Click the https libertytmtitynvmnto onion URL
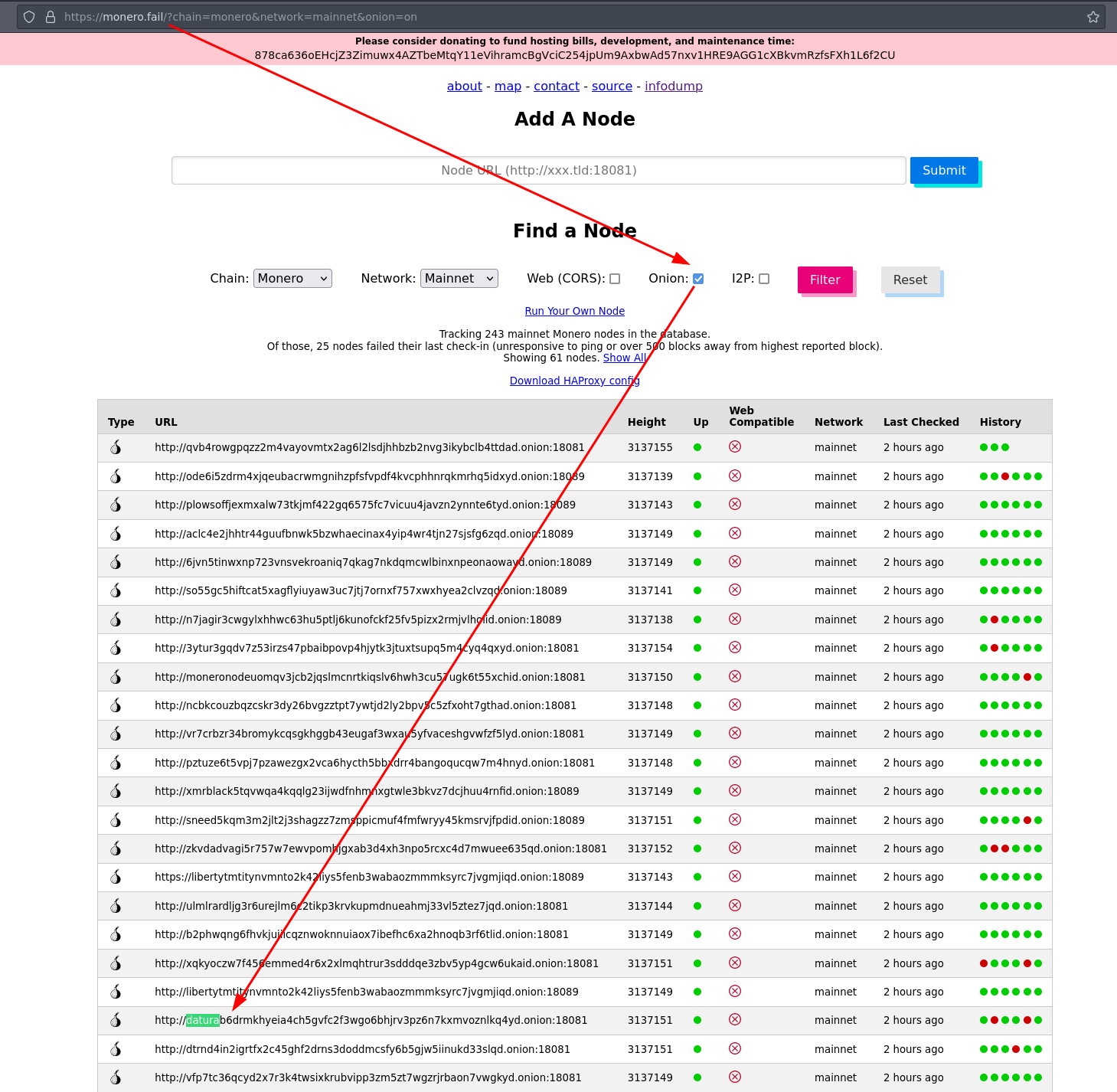Viewport: 1117px width, 1092px height. [x=369, y=877]
